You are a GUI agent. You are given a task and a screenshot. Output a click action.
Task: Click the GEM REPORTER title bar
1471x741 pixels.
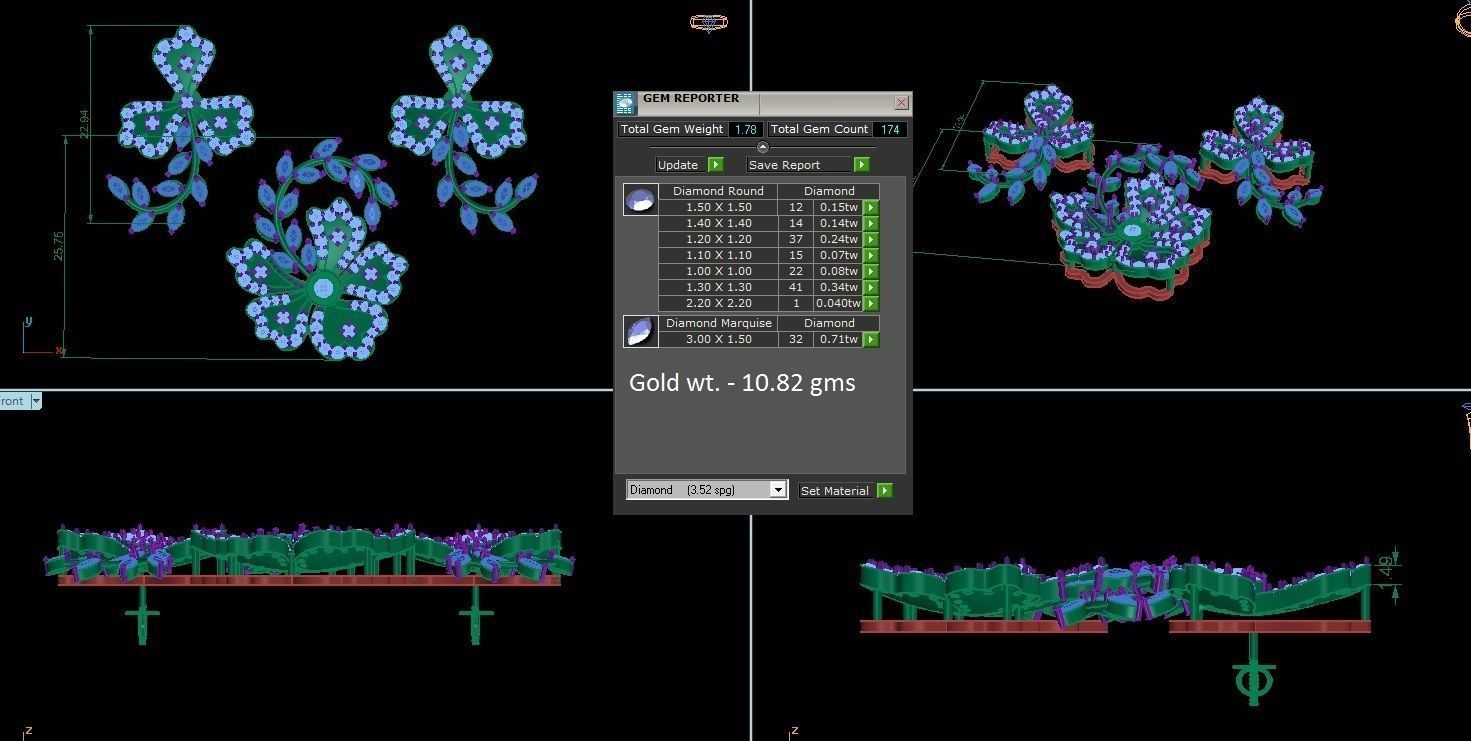762,102
